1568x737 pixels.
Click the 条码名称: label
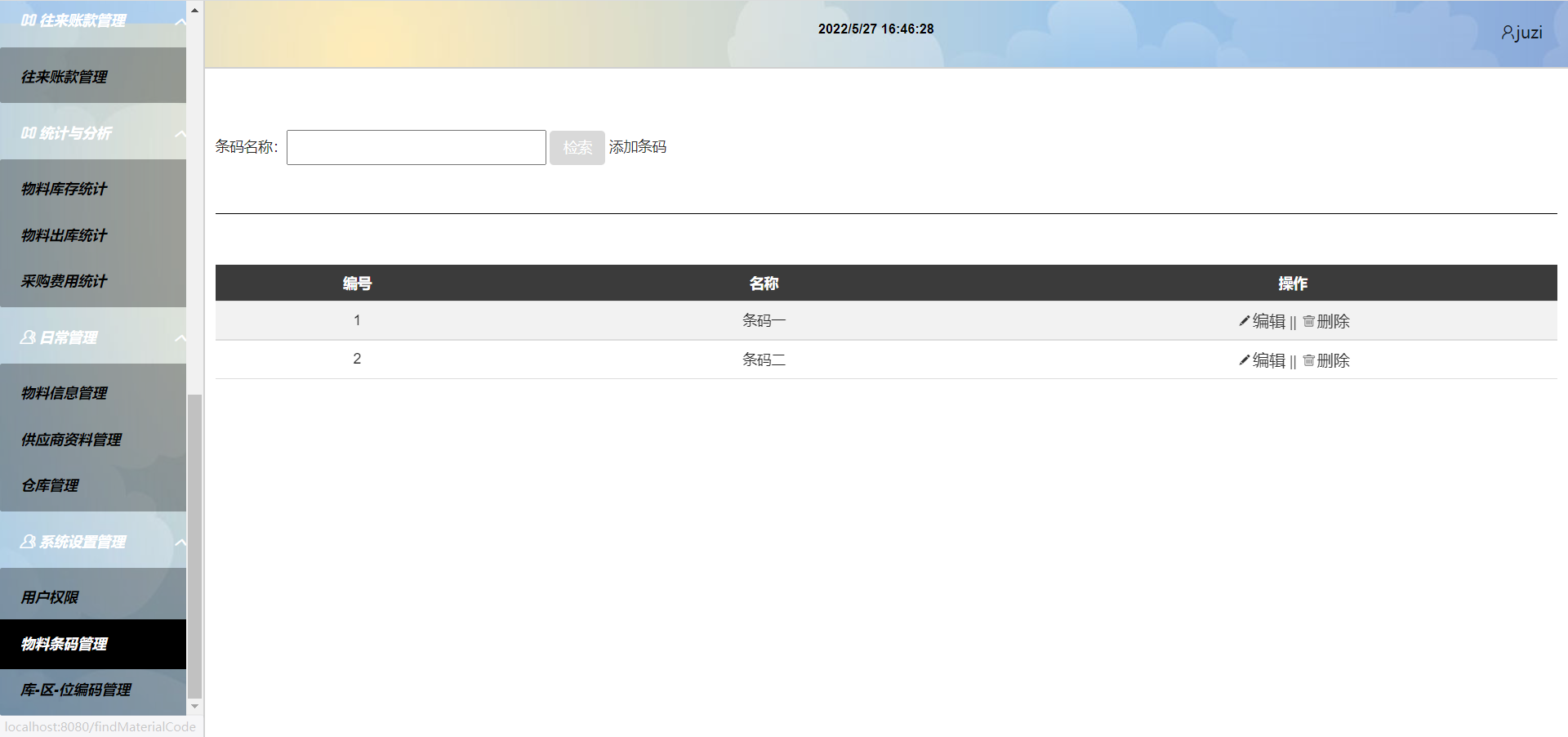pyautogui.click(x=247, y=147)
